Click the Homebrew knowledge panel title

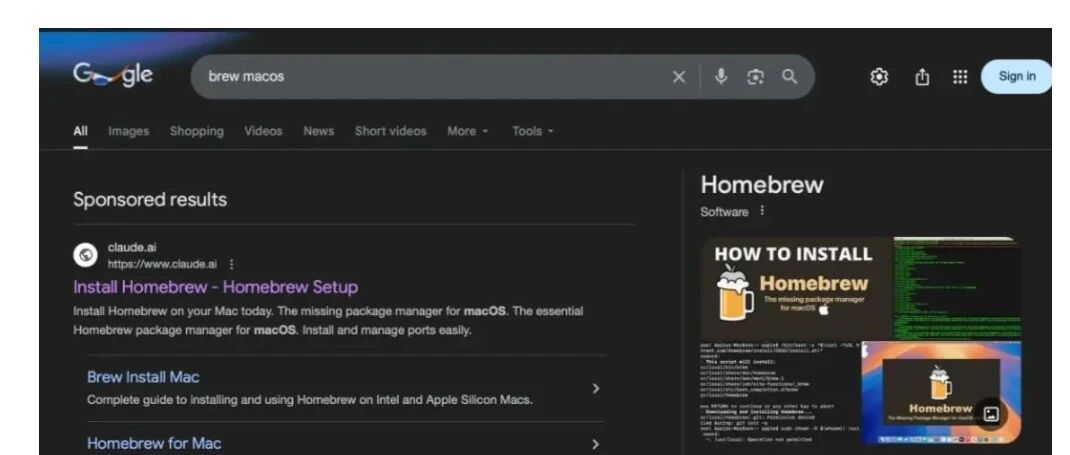pos(762,184)
